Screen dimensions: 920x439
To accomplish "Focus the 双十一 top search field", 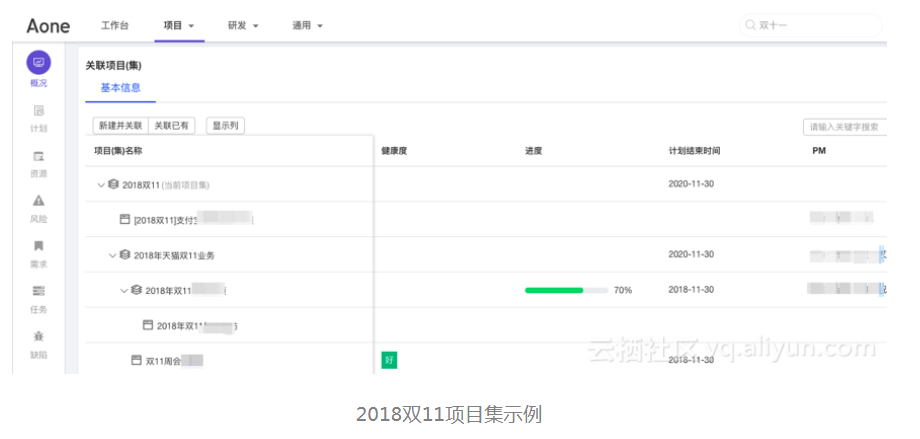I will click(x=811, y=26).
